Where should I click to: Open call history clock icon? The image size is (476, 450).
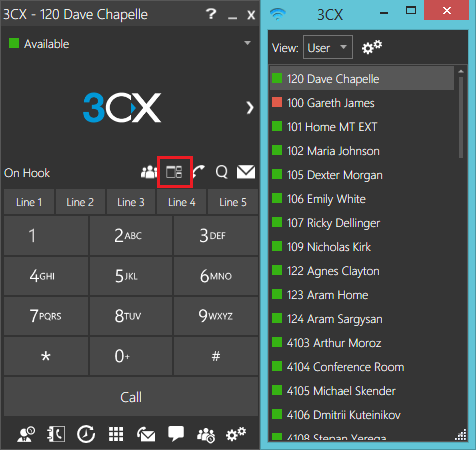86,434
